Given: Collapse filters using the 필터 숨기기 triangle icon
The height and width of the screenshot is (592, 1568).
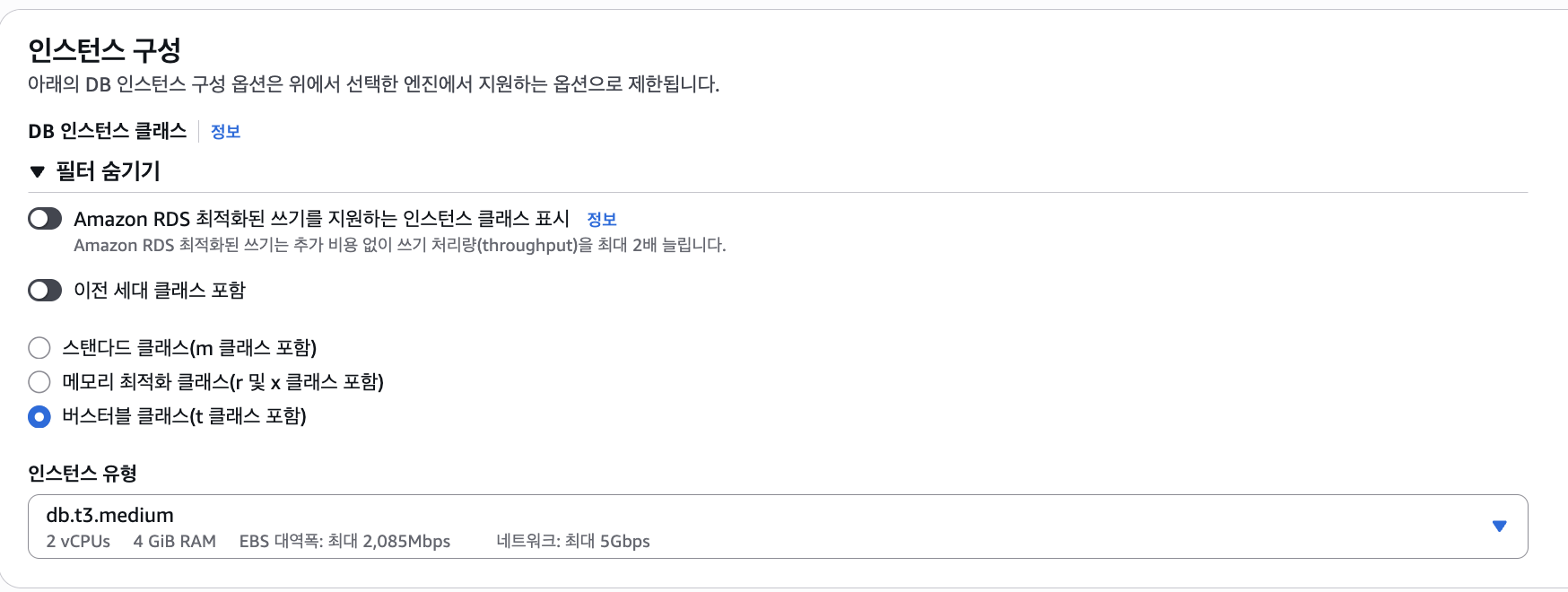Looking at the screenshot, I should pos(37,171).
